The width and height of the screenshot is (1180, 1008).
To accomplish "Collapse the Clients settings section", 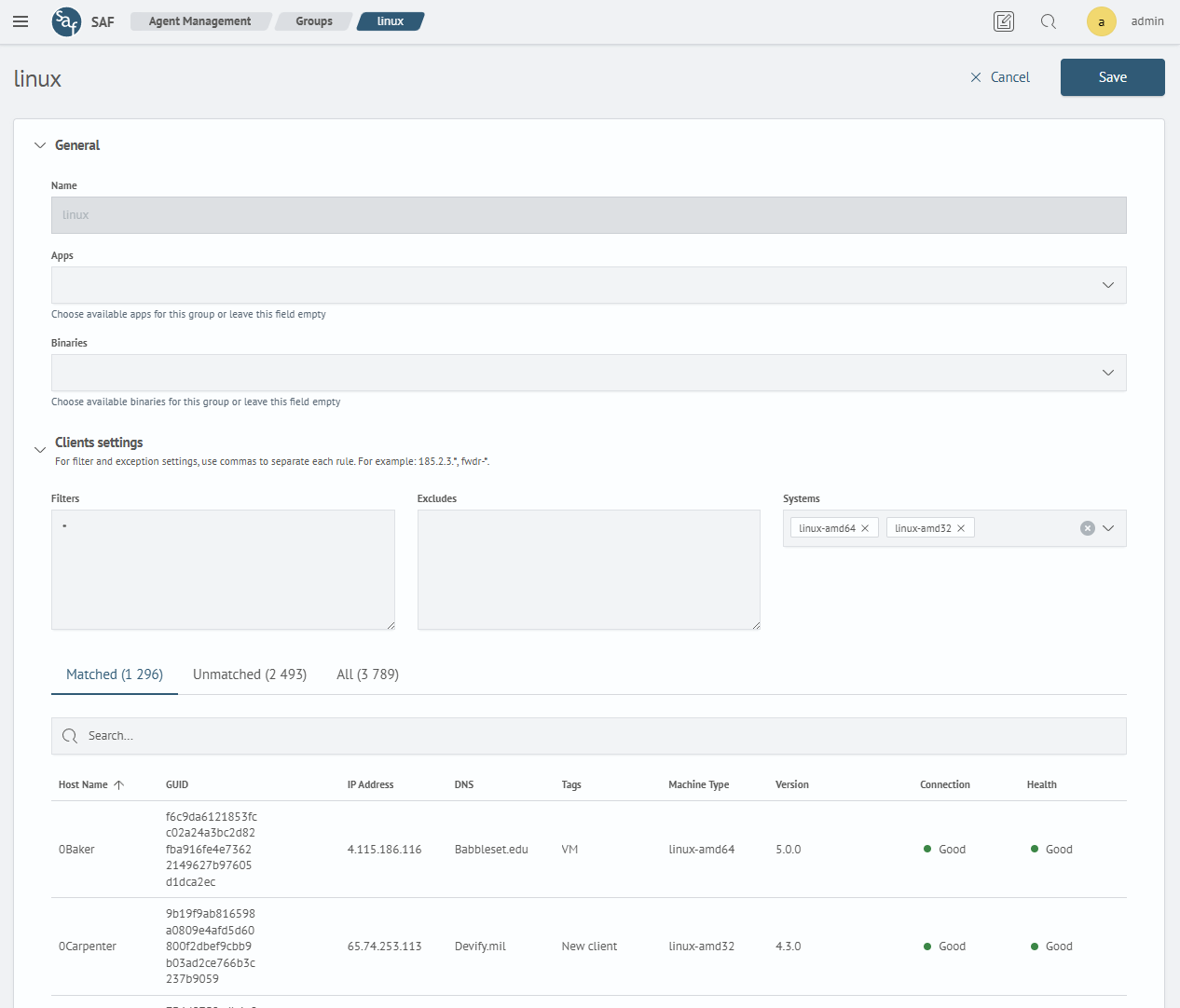I will click(40, 450).
